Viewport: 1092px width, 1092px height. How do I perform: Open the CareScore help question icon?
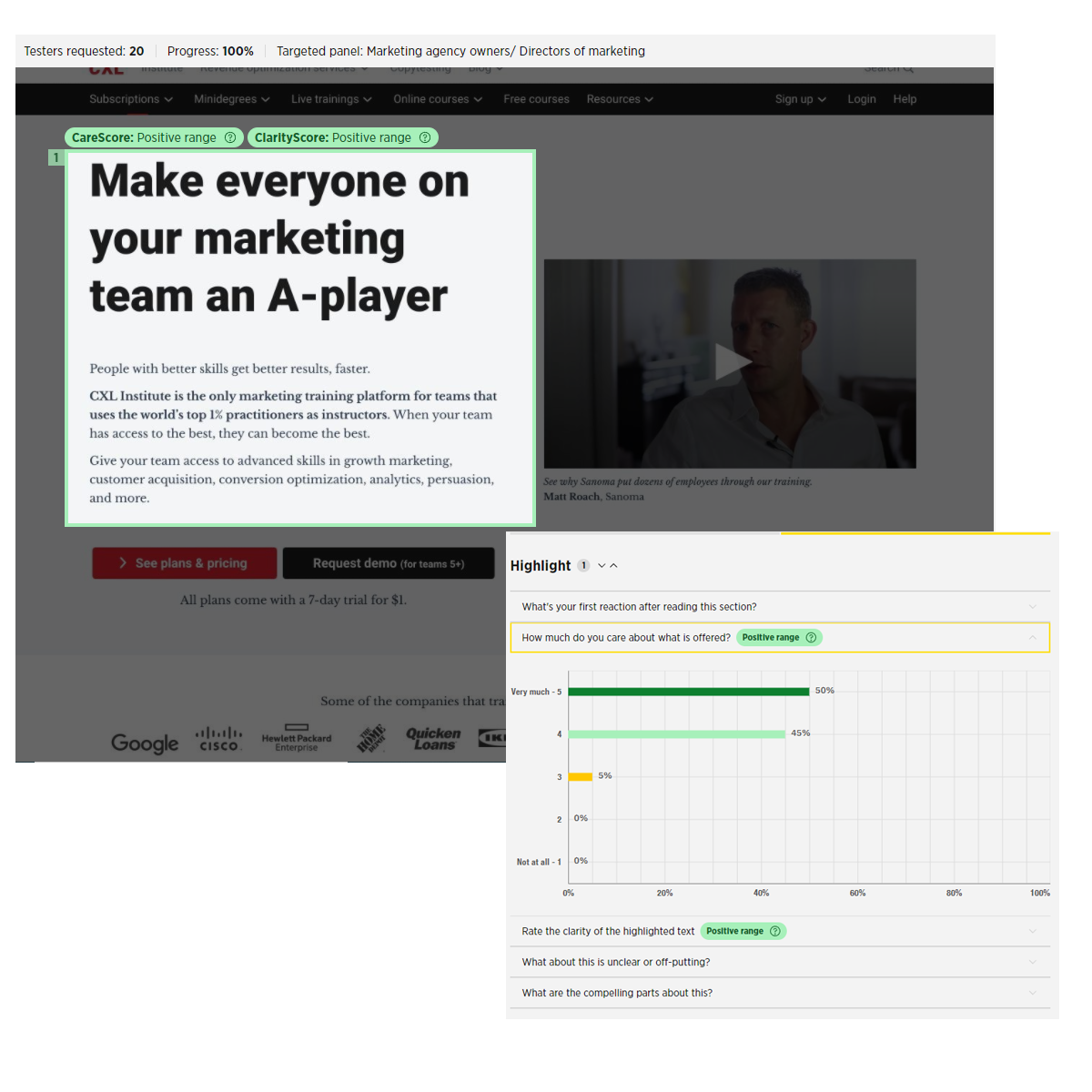tap(231, 137)
